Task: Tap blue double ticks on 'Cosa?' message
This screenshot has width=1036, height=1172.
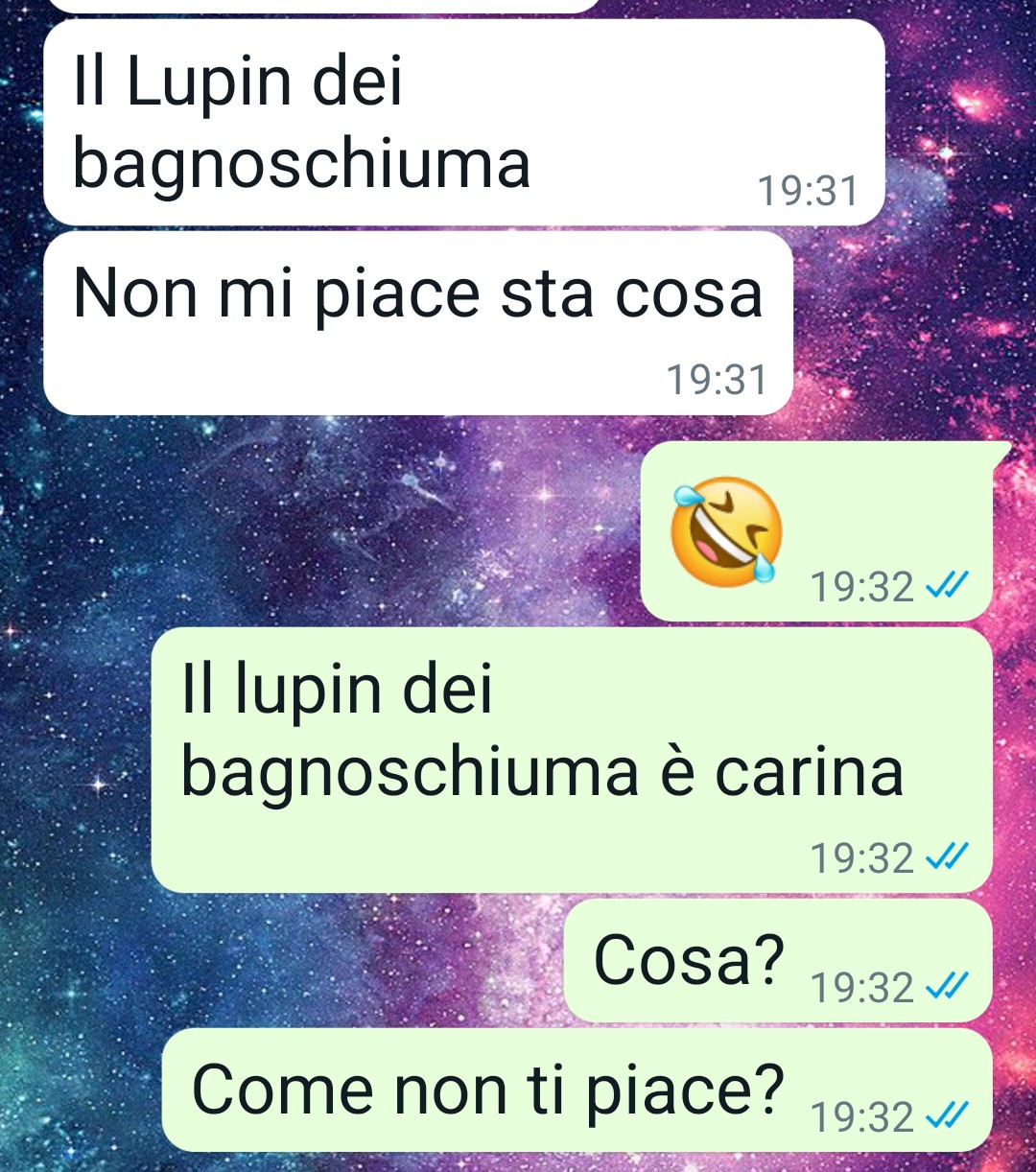Action: [946, 985]
